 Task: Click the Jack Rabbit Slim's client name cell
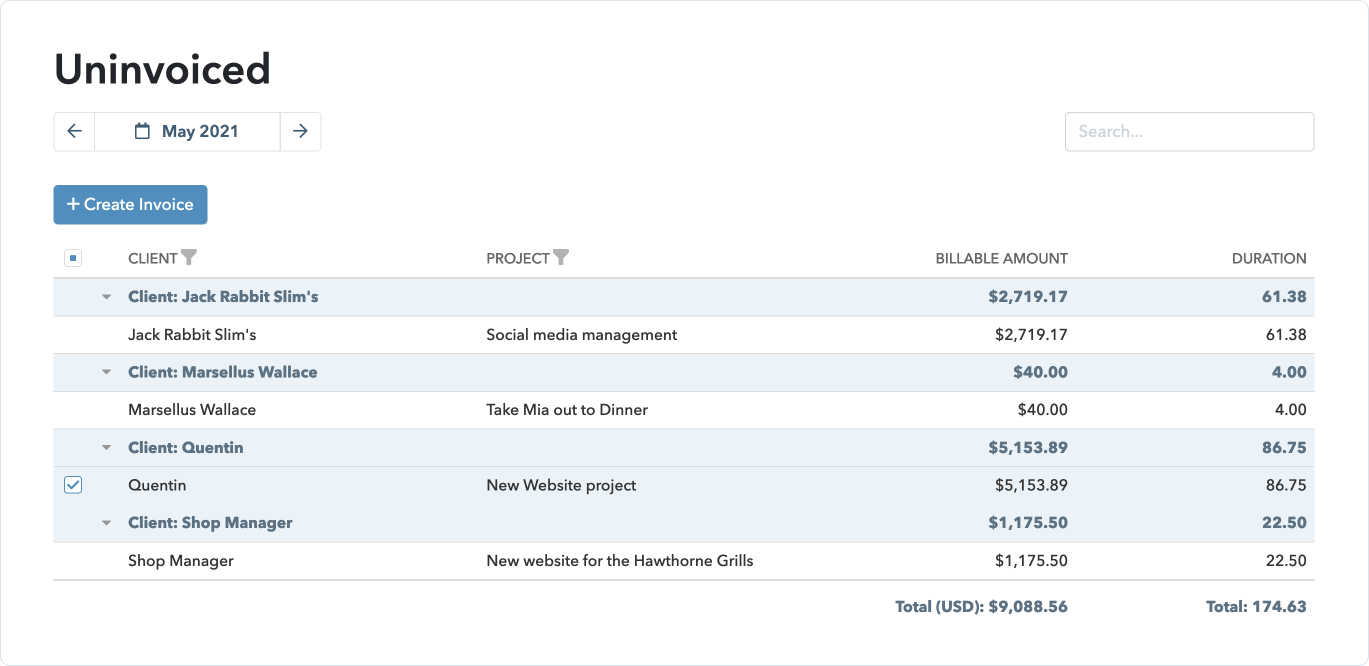192,335
